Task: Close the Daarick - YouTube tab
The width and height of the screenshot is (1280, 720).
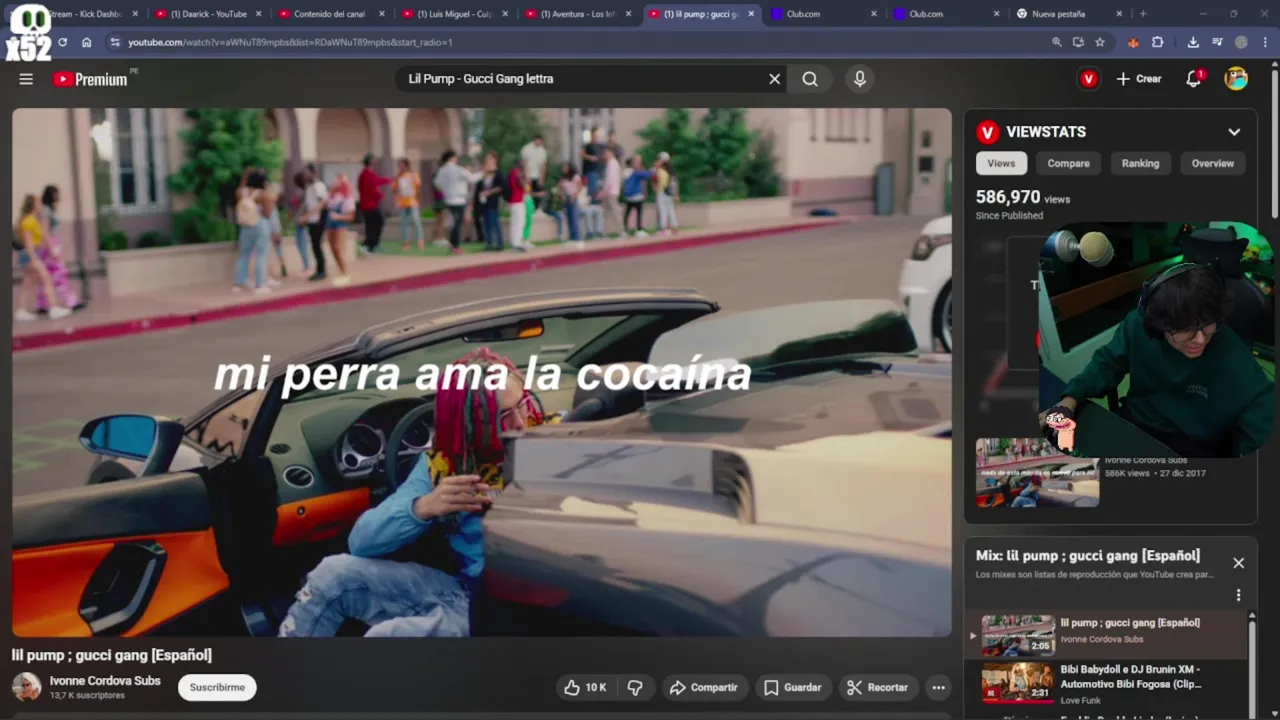Action: tap(258, 14)
